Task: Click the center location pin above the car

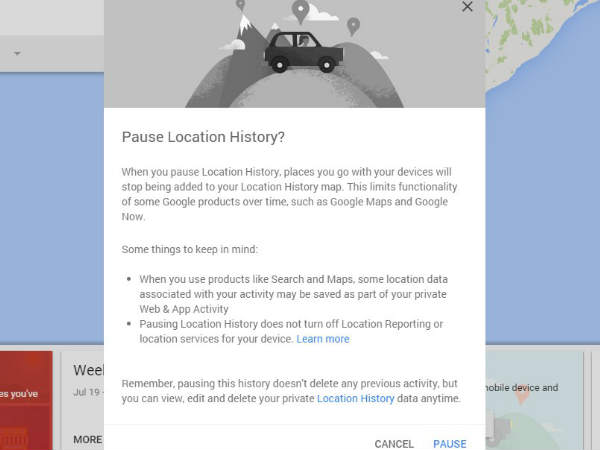Action: tap(299, 12)
